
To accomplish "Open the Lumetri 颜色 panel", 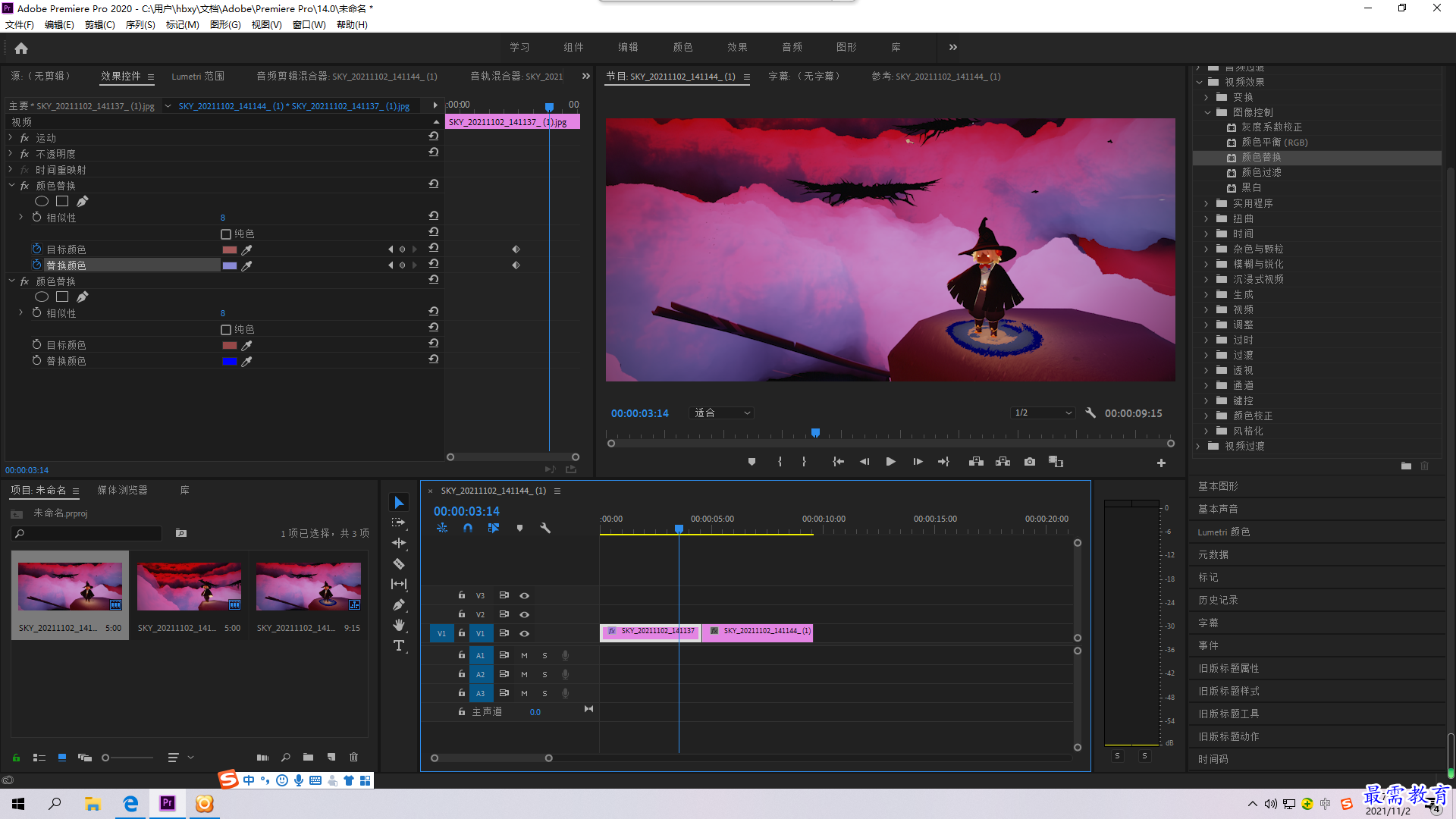I will [x=1224, y=532].
